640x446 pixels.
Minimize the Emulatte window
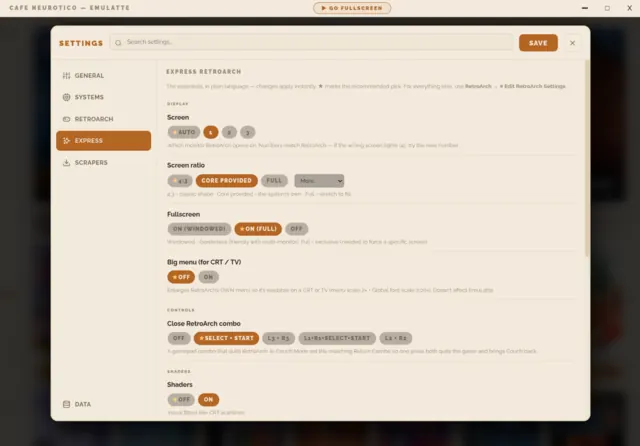pyautogui.click(x=585, y=8)
